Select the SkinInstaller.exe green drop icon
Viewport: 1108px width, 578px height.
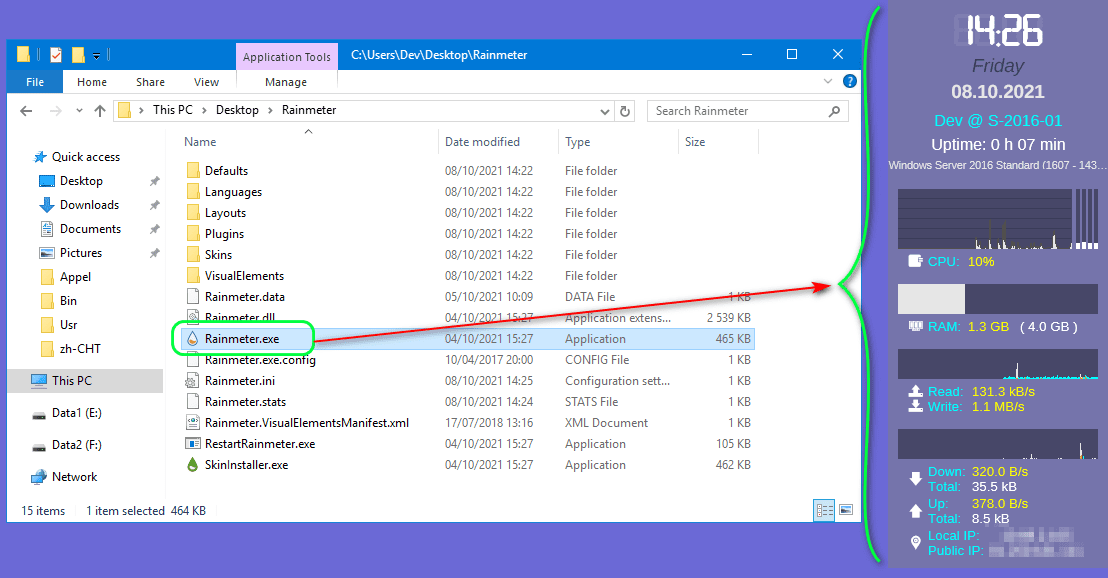point(193,465)
